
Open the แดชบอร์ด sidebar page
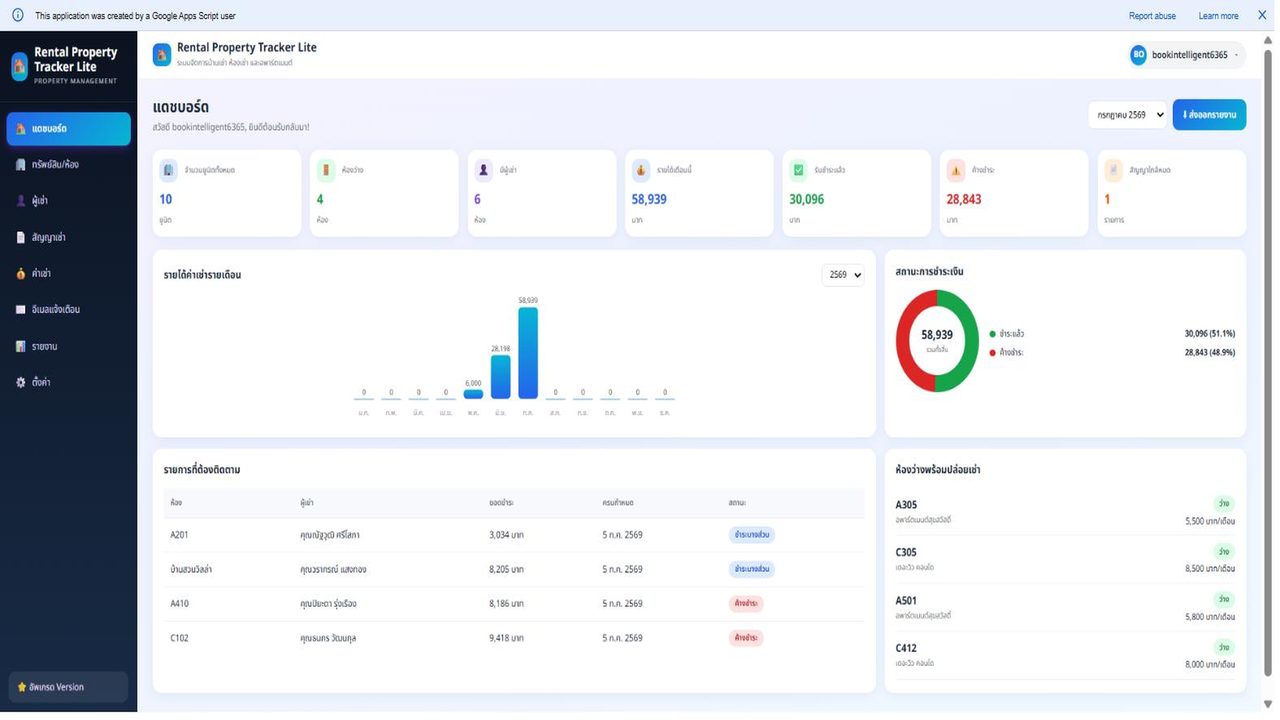pyautogui.click(x=68, y=129)
